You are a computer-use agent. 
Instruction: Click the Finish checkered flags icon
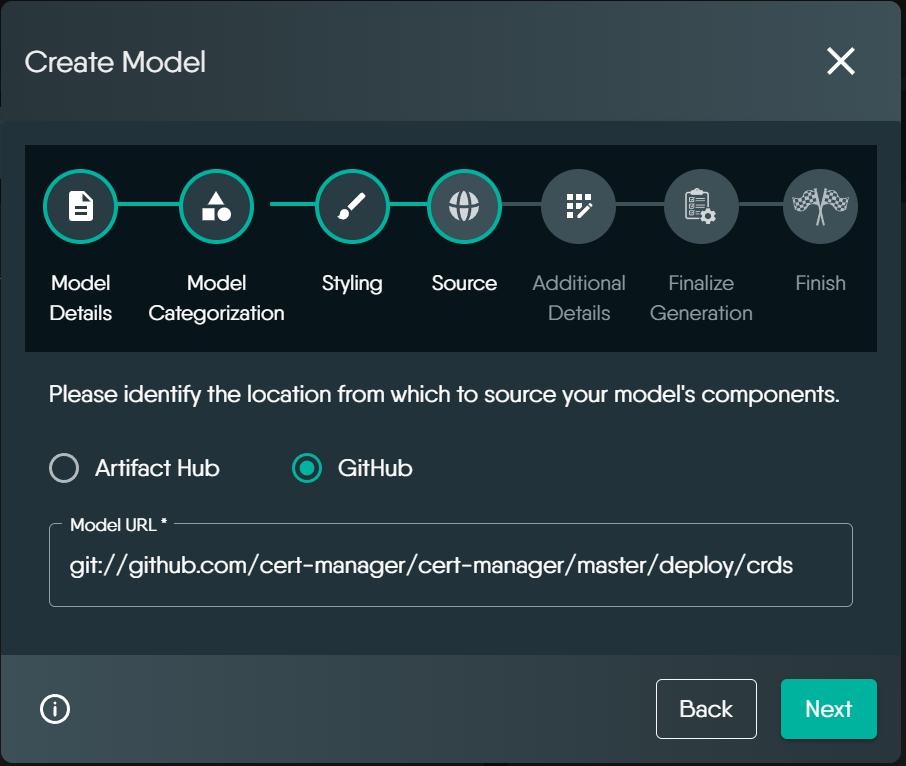pos(820,207)
